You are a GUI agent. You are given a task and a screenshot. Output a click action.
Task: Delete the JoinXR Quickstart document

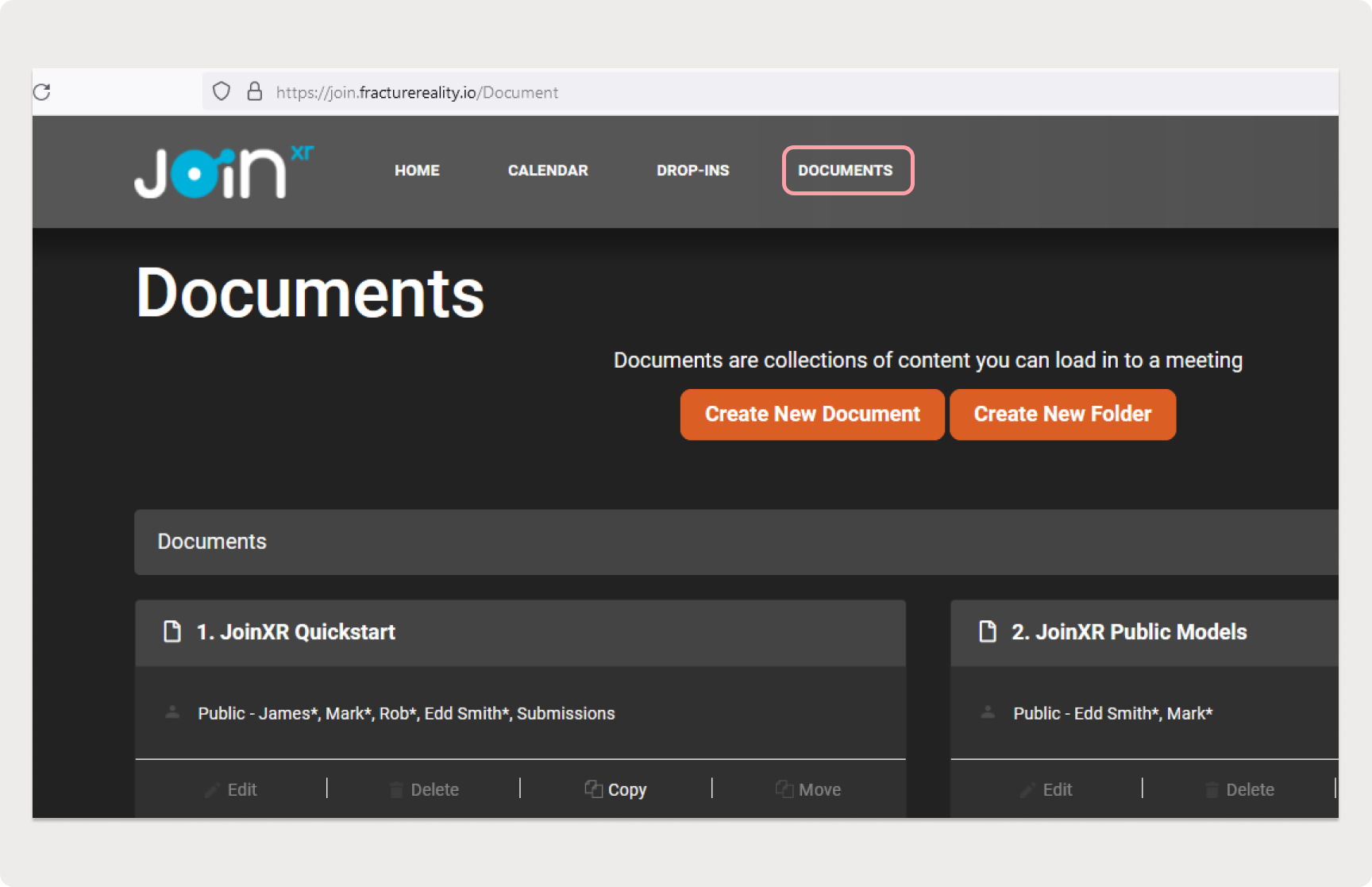(x=424, y=789)
